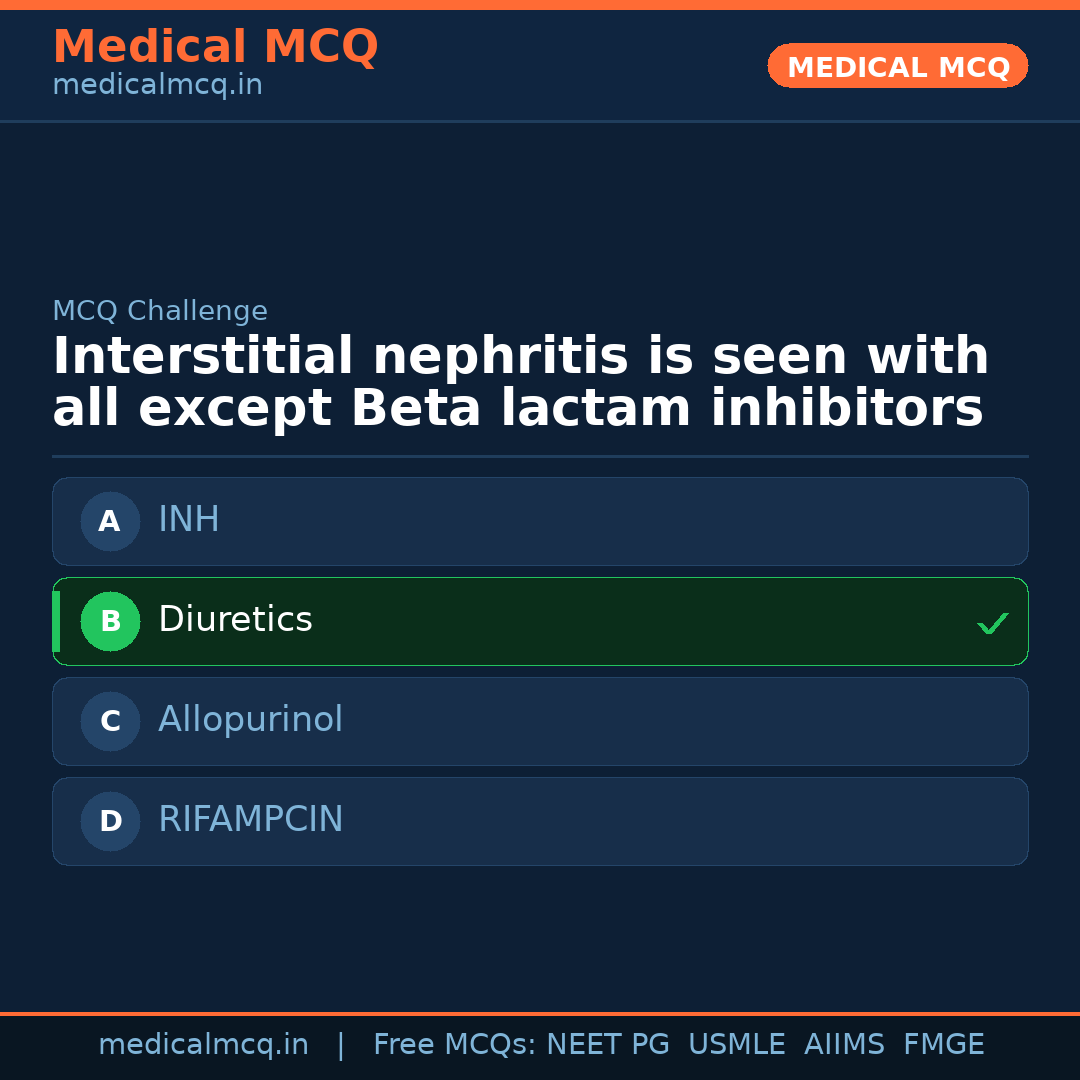
Task: Click the MCQ Challenge label
Action: point(160,311)
